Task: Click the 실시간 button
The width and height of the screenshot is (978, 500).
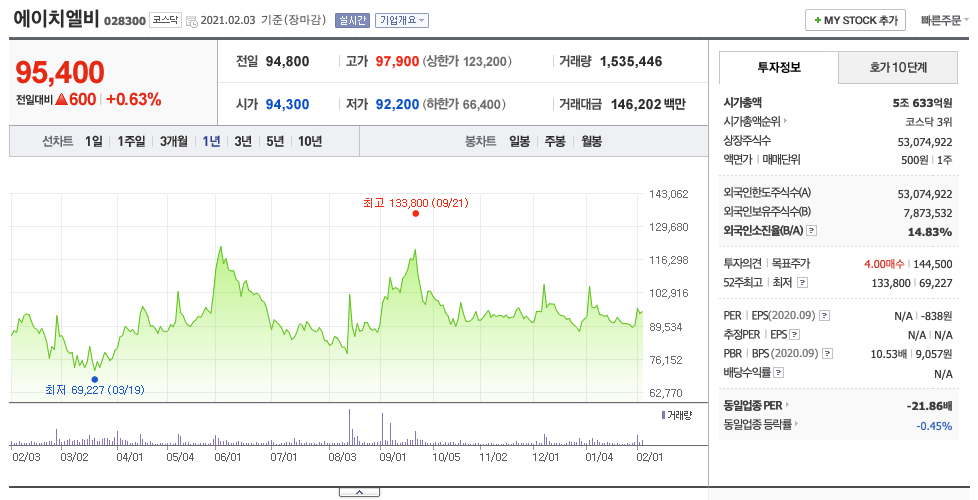Action: 352,21
